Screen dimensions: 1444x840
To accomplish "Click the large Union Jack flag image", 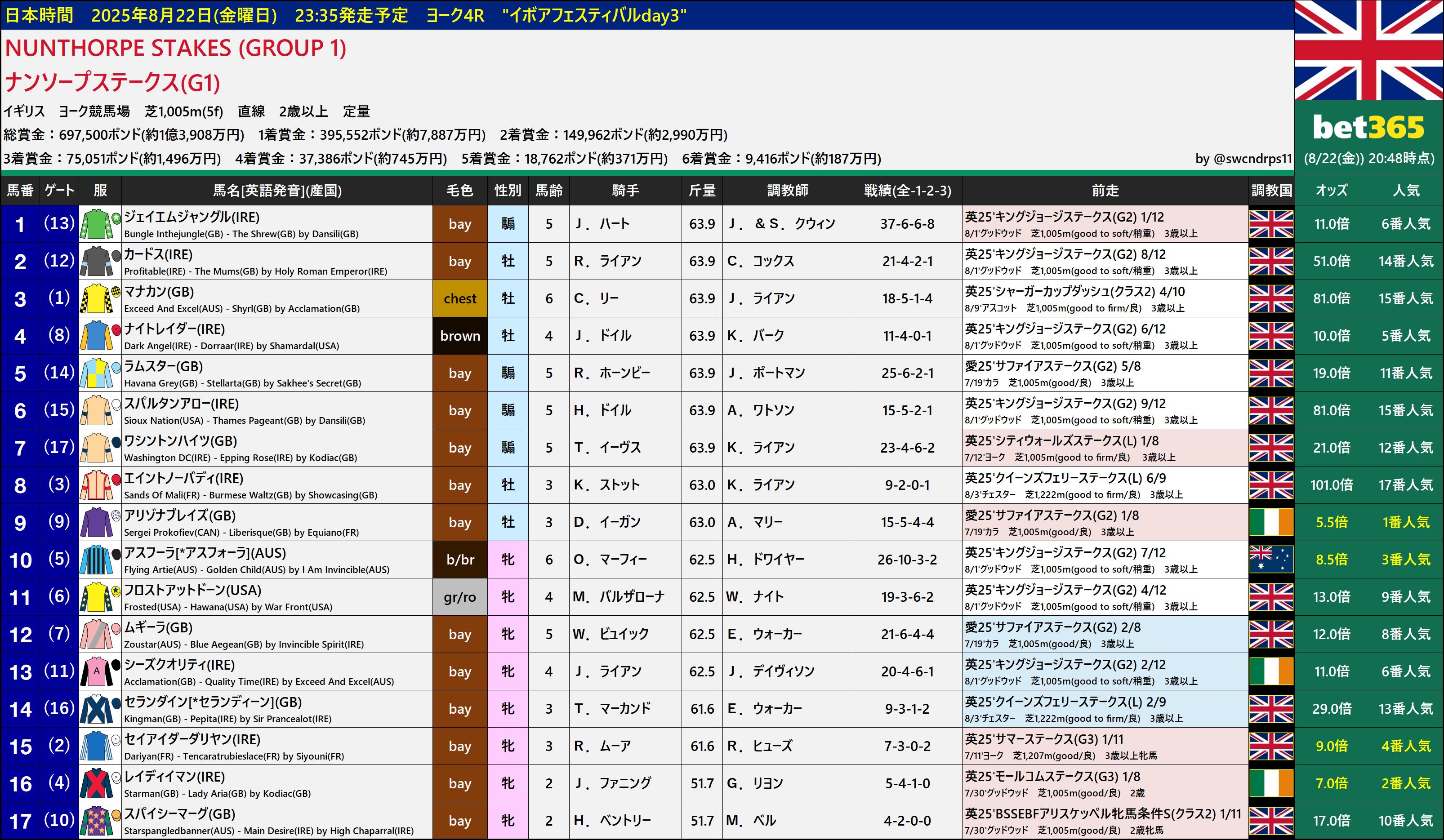I will coord(1368,50).
